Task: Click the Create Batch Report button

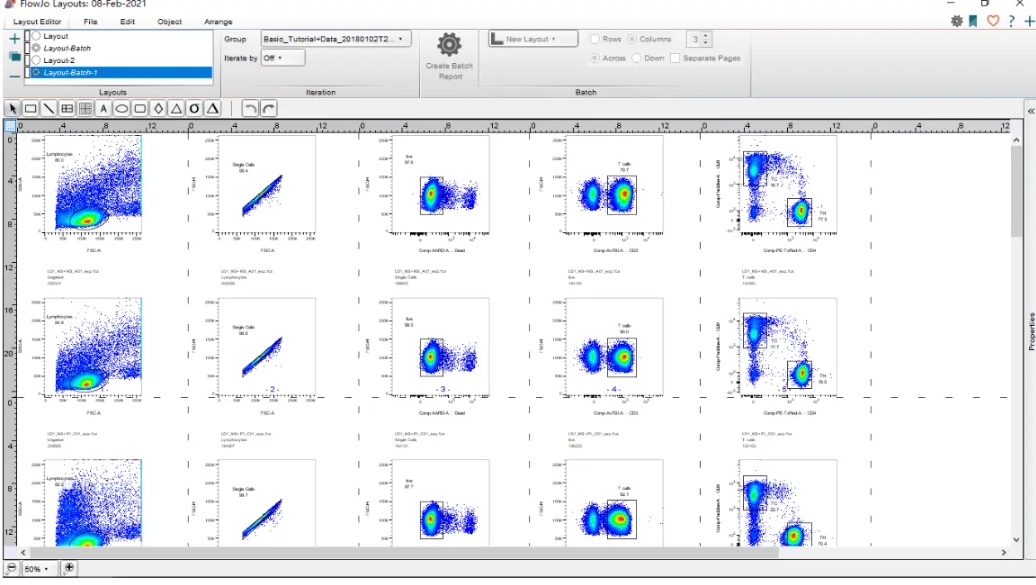Action: pos(449,54)
